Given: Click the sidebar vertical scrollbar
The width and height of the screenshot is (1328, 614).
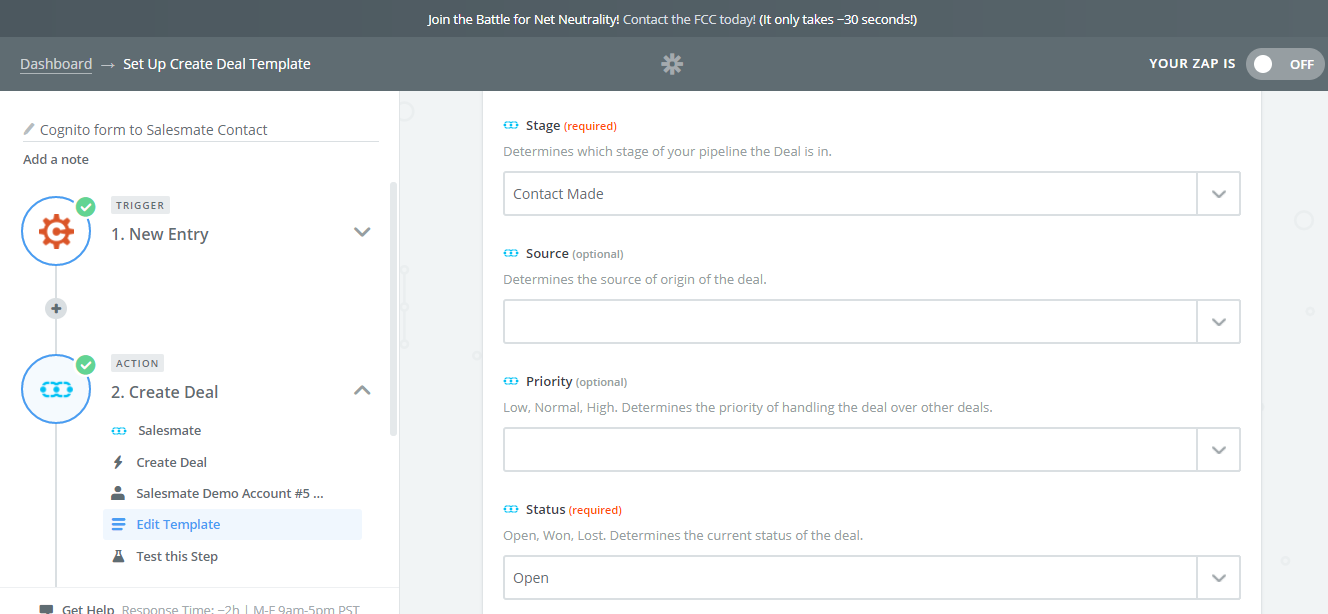Looking at the screenshot, I should point(393,308).
